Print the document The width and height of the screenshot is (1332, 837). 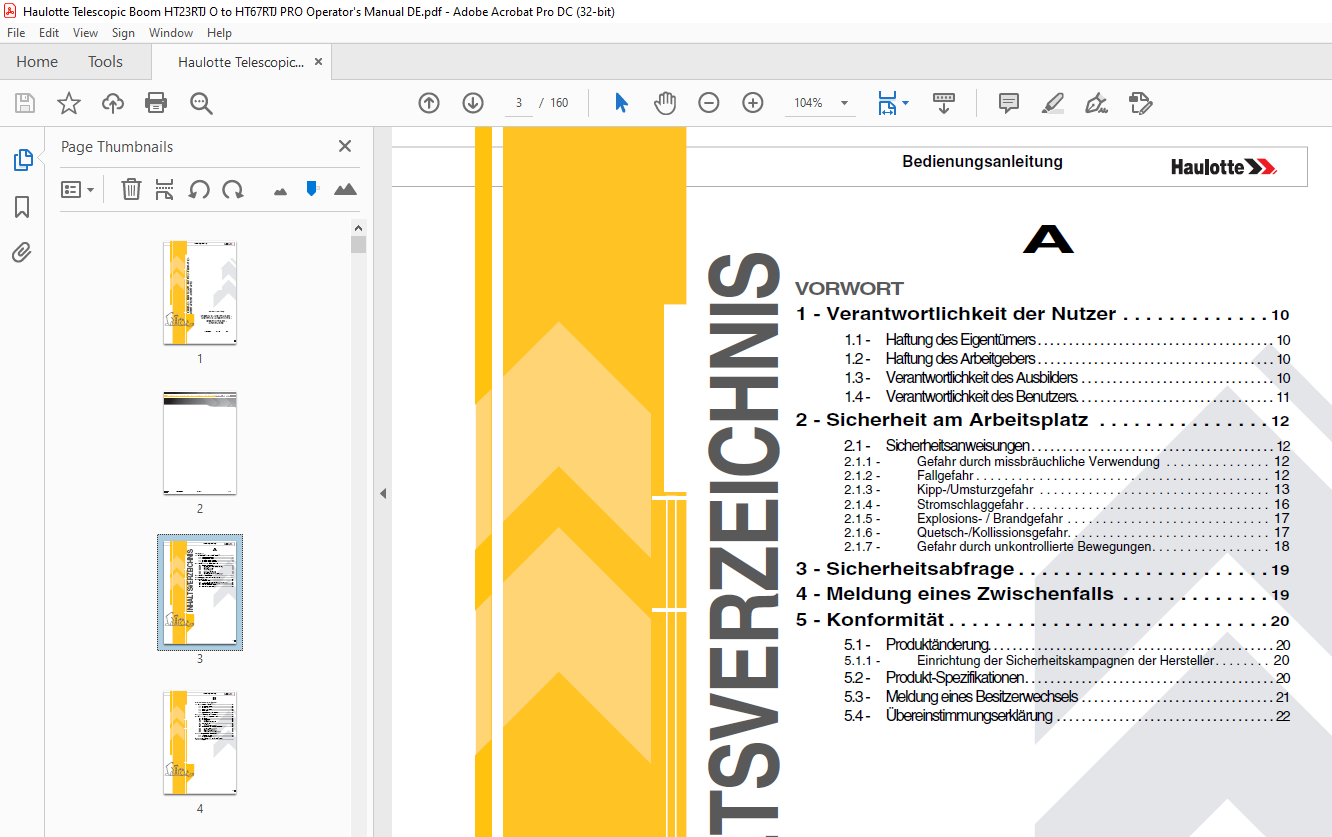coord(156,103)
